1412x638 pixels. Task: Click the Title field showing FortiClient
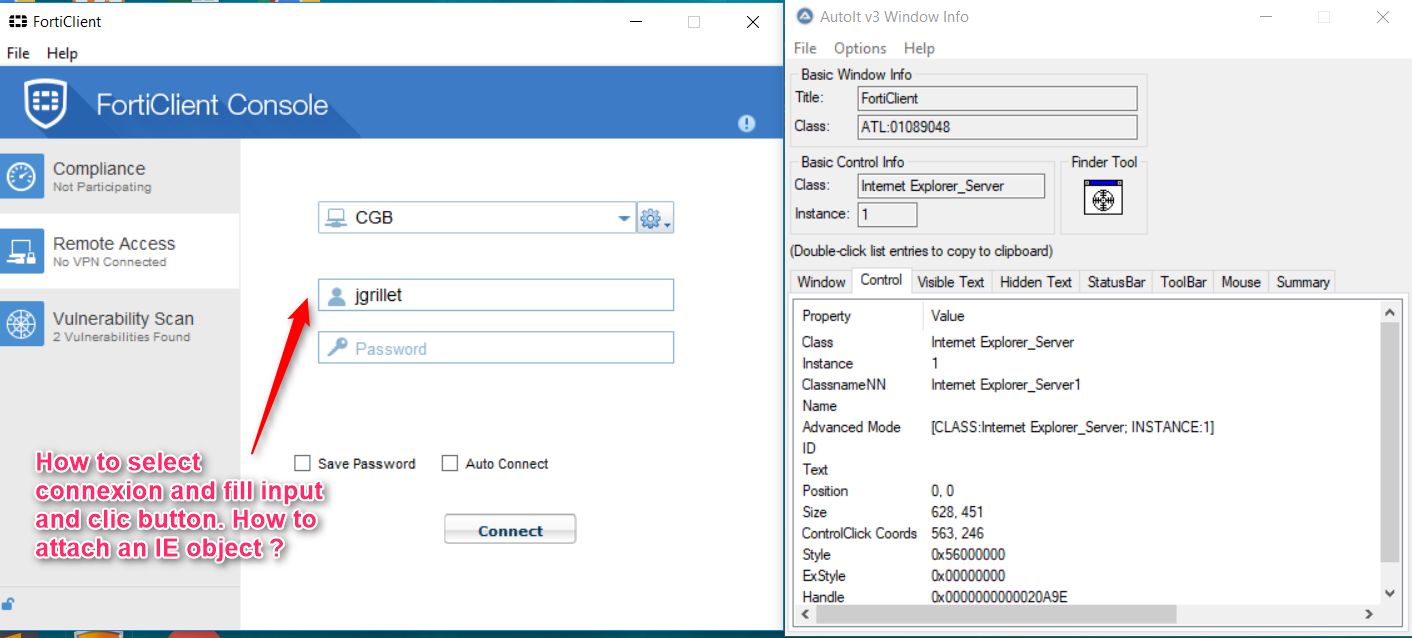(998, 98)
